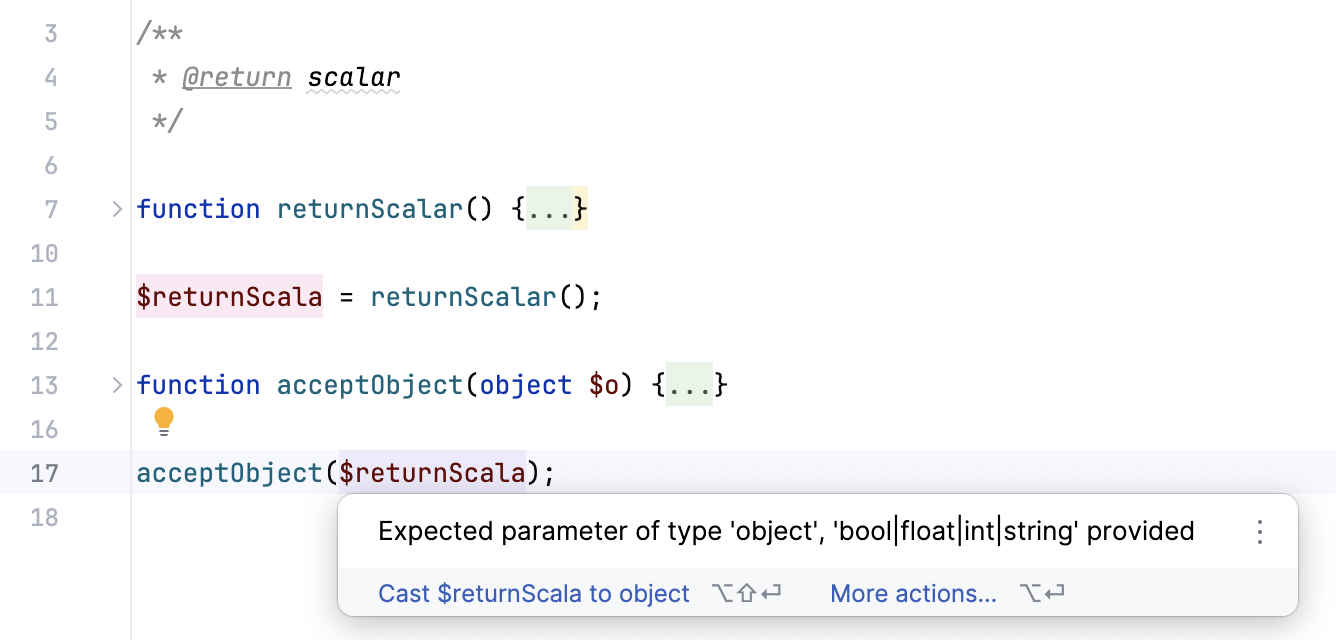This screenshot has width=1336, height=640.
Task: Click line number 17 in the gutter
Action: click(x=44, y=473)
